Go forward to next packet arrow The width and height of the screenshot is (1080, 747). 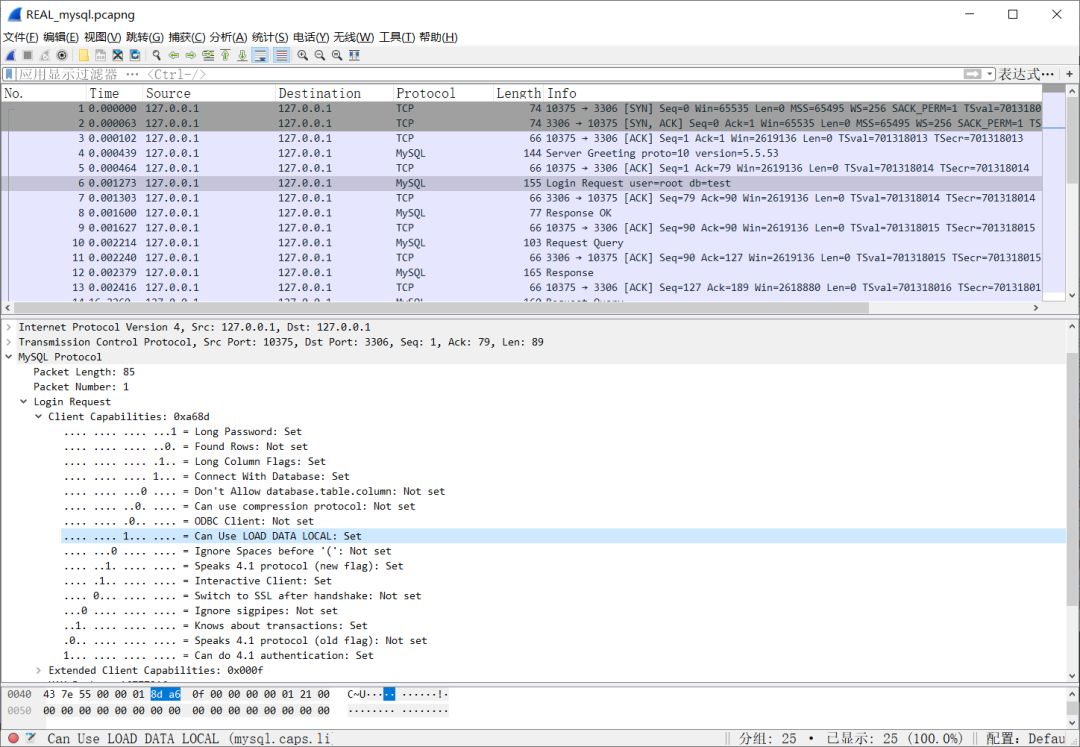(191, 56)
